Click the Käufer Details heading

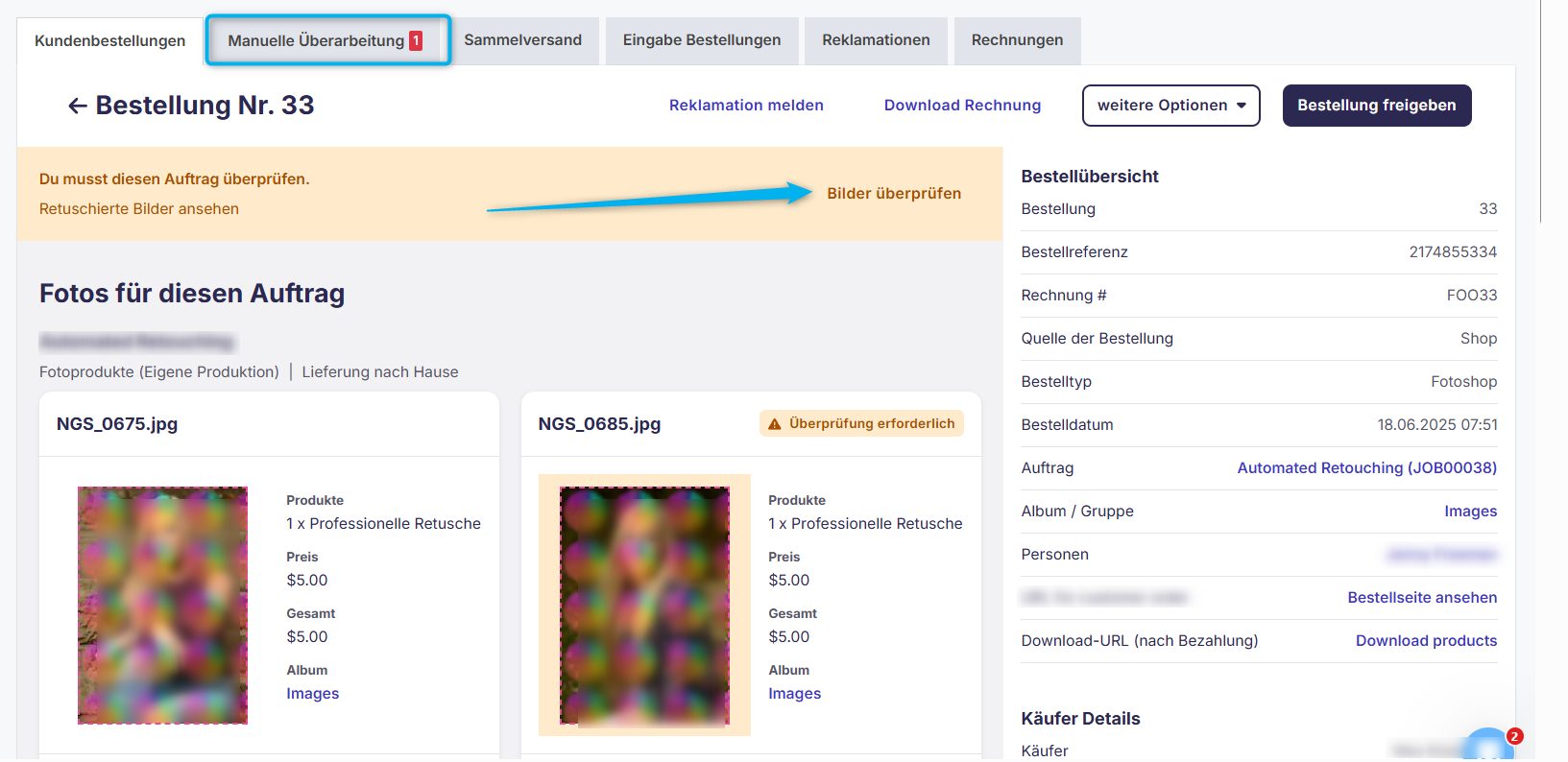coord(1080,719)
